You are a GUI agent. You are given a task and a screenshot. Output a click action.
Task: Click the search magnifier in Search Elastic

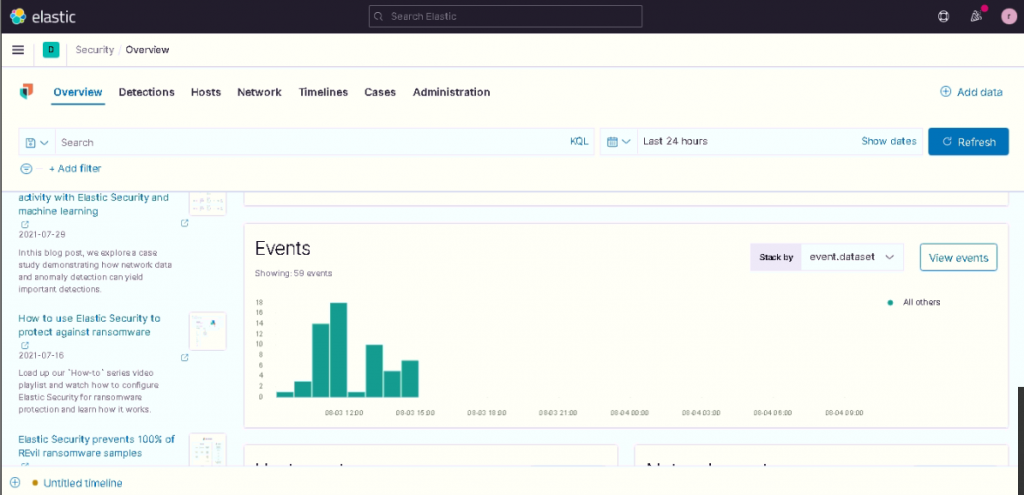click(379, 16)
